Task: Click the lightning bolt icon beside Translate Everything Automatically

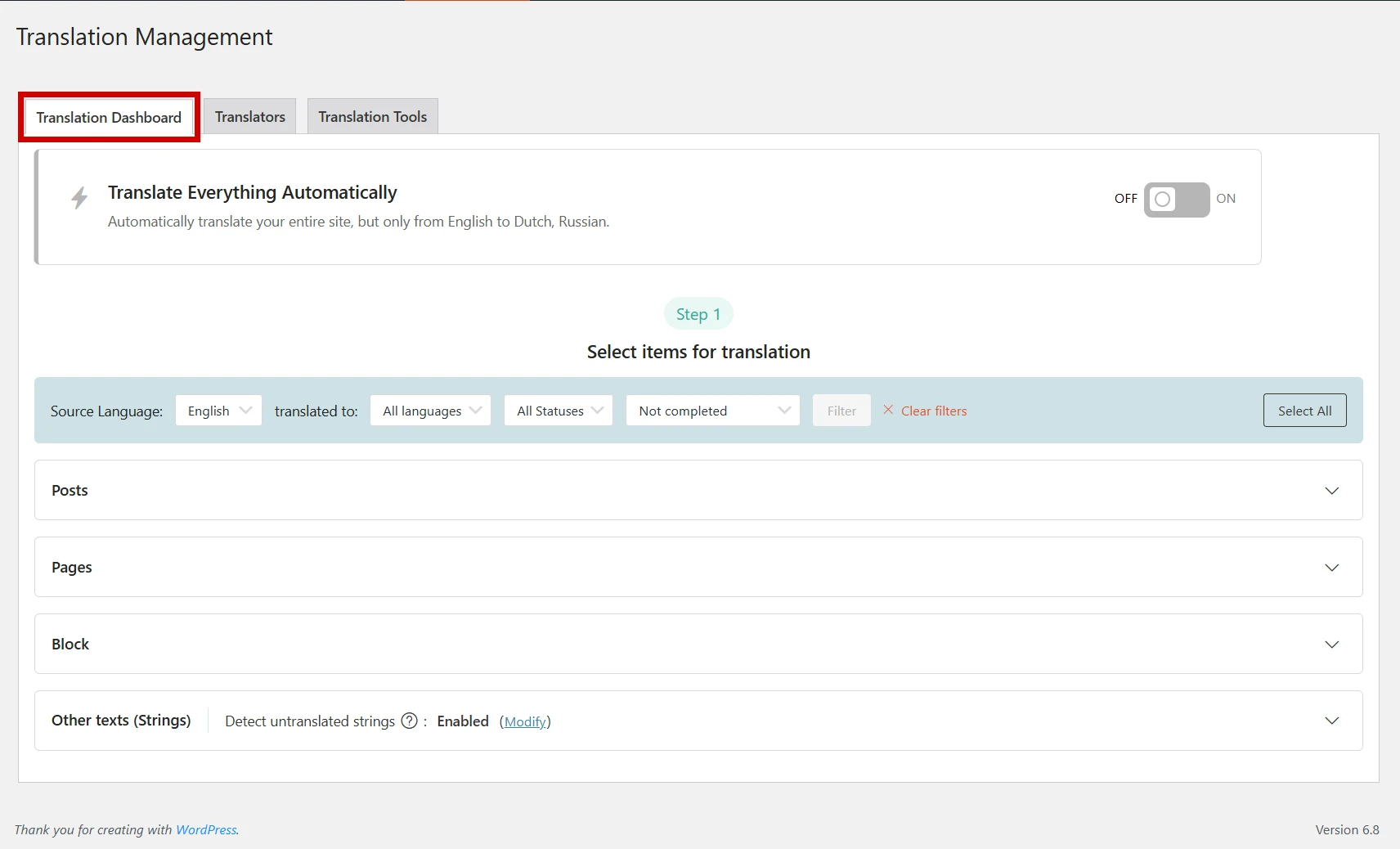Action: [79, 198]
